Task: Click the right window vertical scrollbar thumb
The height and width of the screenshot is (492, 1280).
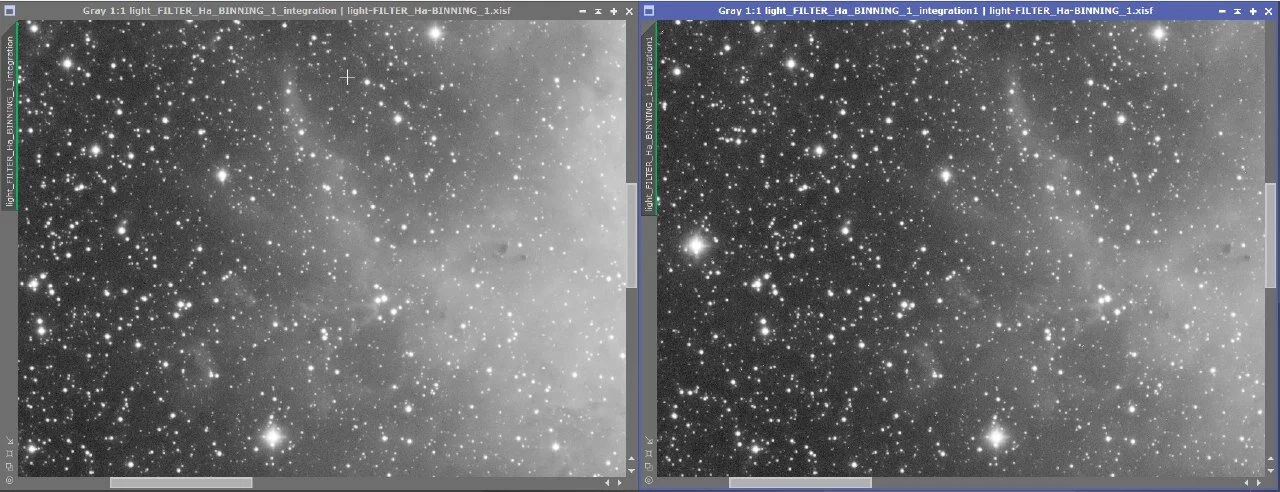Action: [1271, 235]
